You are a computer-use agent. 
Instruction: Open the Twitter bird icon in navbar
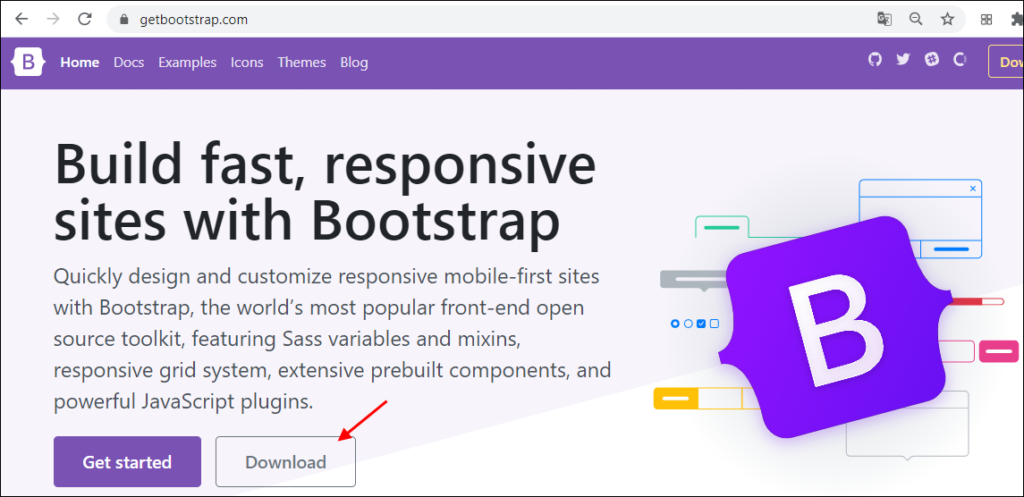click(903, 59)
